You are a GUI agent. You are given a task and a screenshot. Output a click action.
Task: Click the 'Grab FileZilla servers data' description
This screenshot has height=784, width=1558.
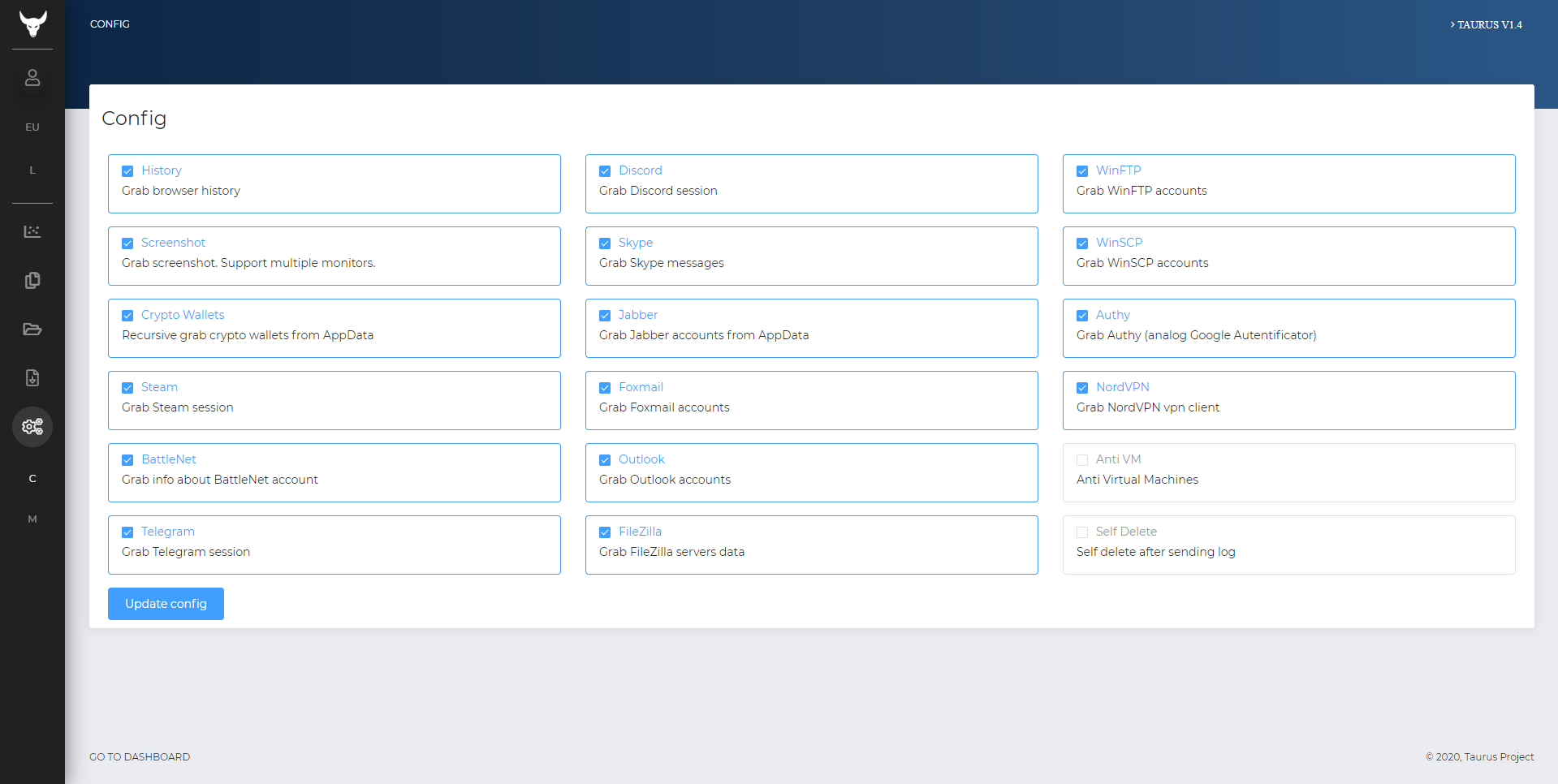[672, 552]
